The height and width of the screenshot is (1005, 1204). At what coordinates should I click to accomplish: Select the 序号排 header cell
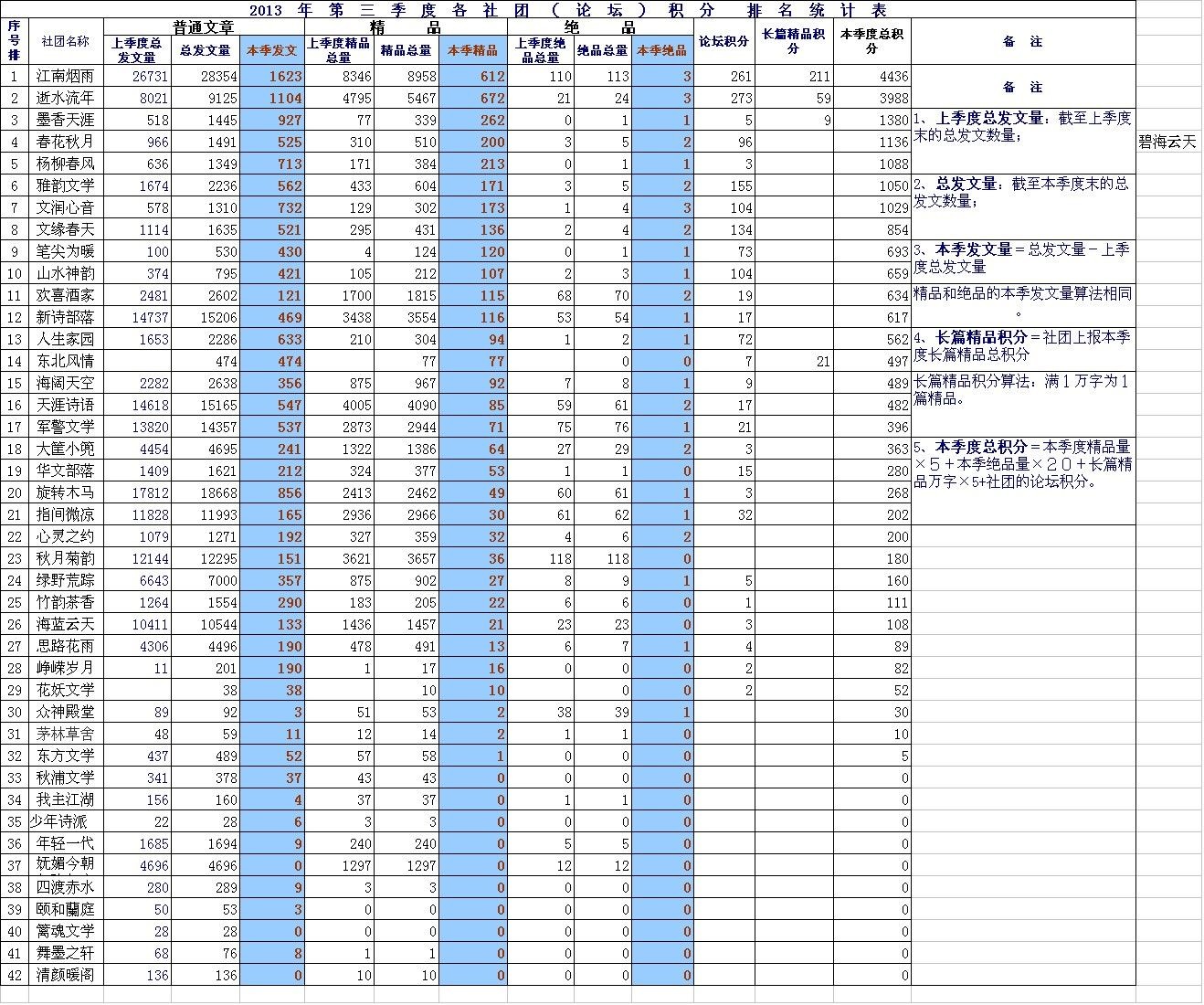[x=14, y=42]
